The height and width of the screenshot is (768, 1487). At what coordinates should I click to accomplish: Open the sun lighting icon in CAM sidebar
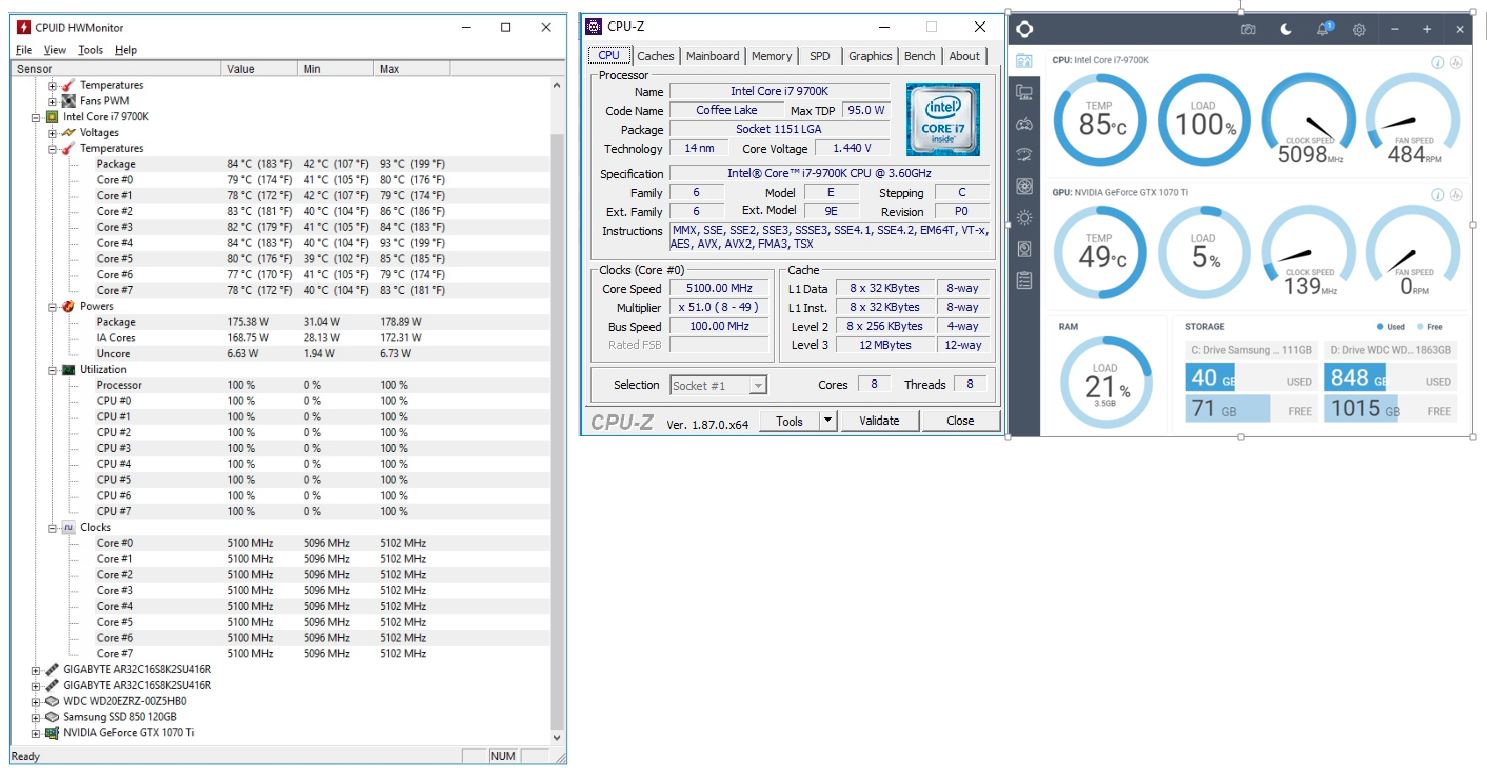coord(1024,218)
